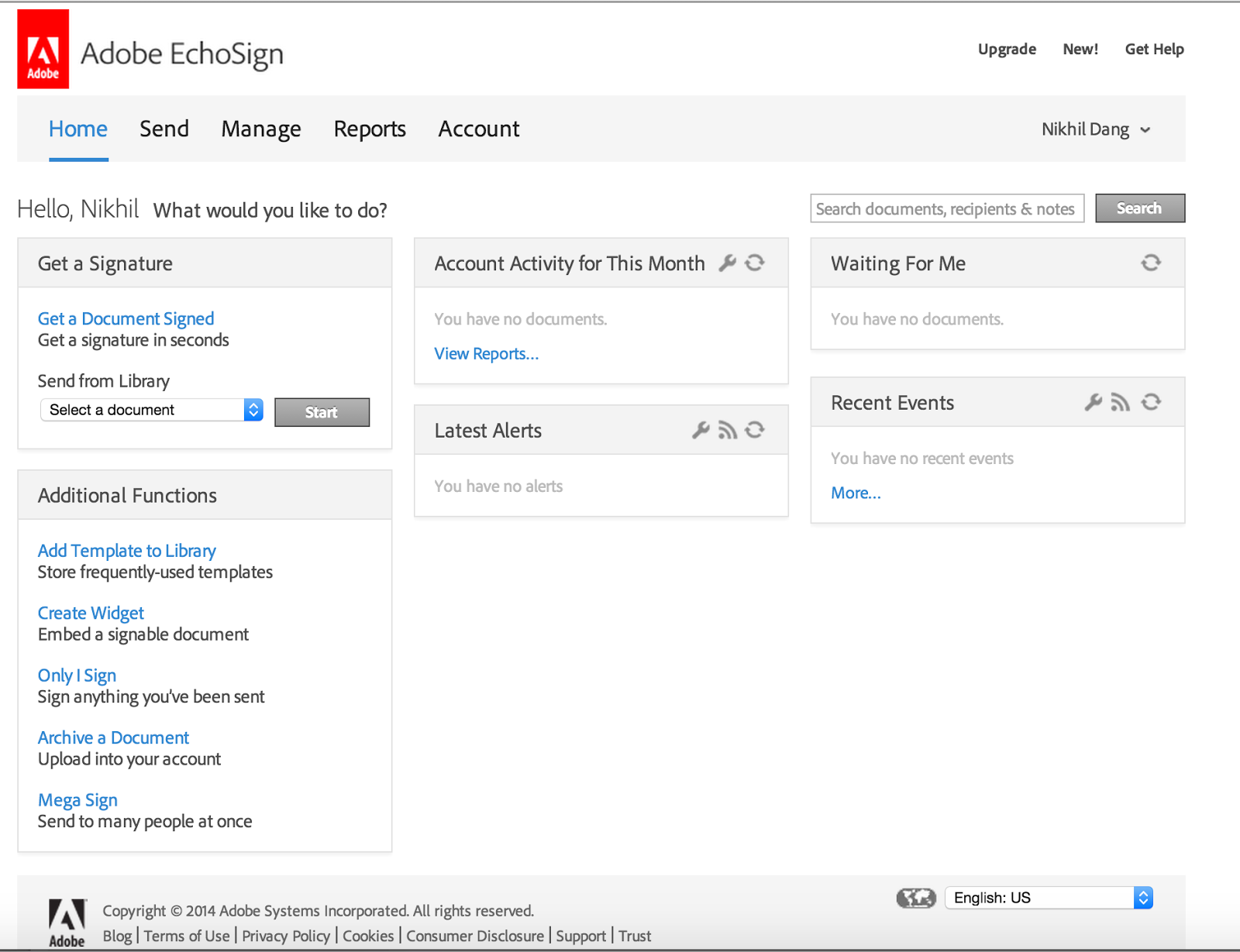Viewport: 1240px width, 952px height.
Task: Open Latest Alerts settings wrench icon
Action: click(701, 429)
